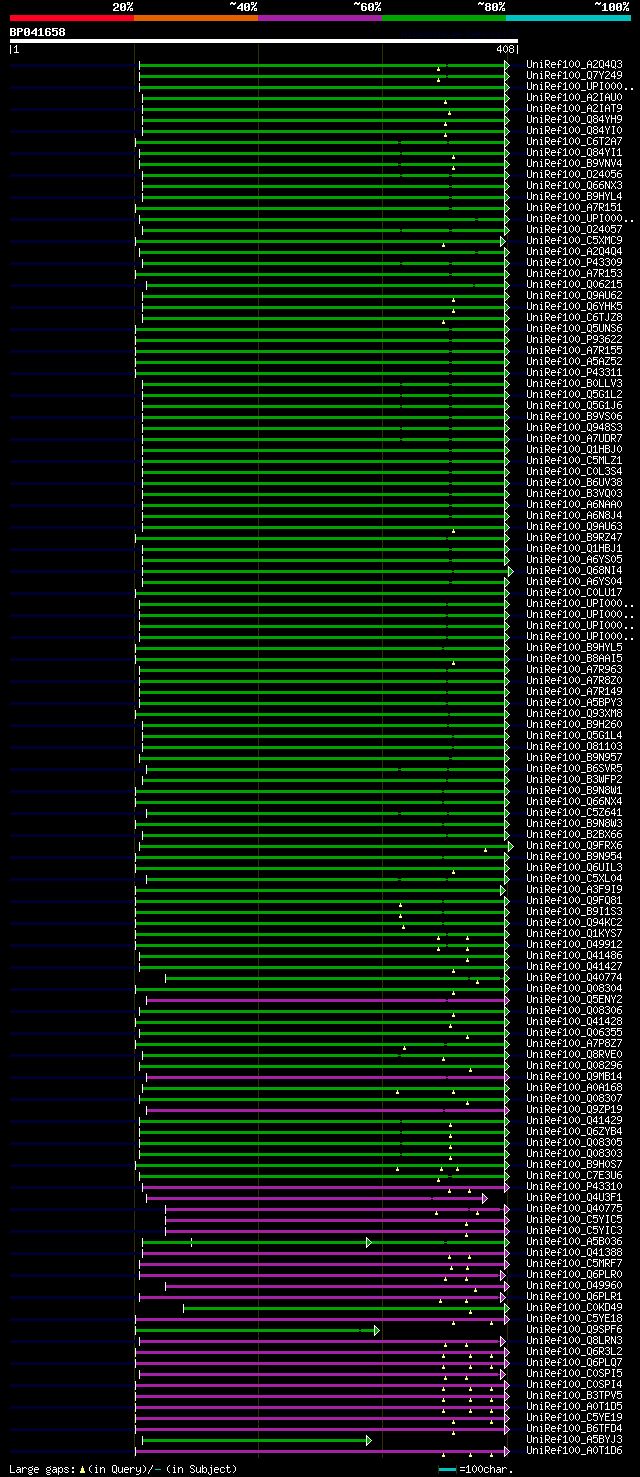Select the UniRef100_B6TFD4 label
The width and height of the screenshot is (640, 1477).
(x=574, y=1428)
